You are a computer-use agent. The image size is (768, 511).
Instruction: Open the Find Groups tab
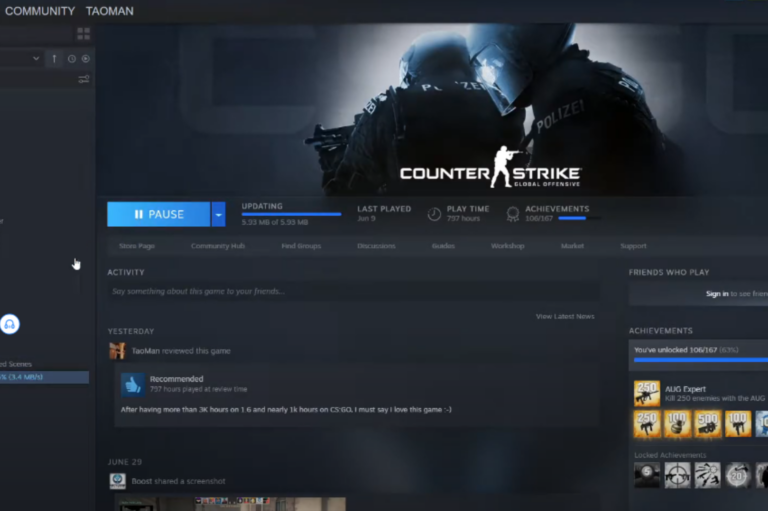tap(301, 246)
